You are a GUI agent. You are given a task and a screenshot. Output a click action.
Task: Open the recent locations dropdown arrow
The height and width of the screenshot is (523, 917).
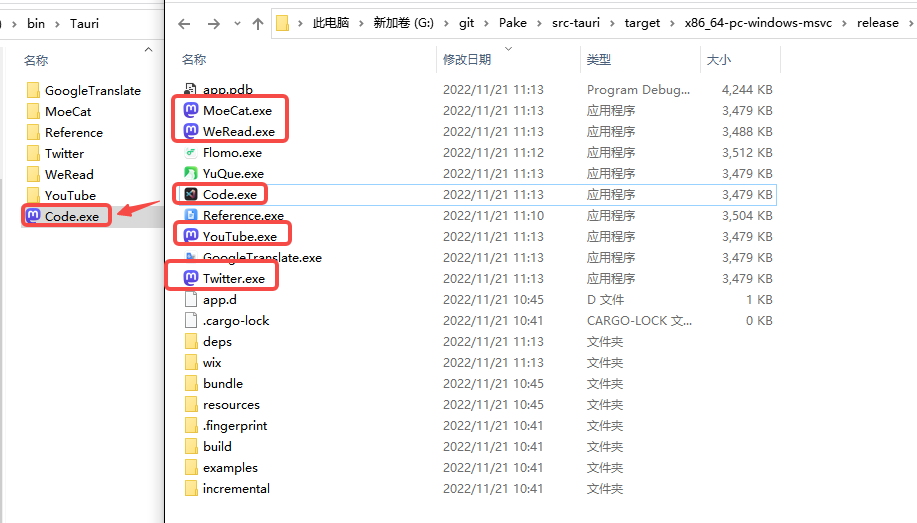click(237, 23)
